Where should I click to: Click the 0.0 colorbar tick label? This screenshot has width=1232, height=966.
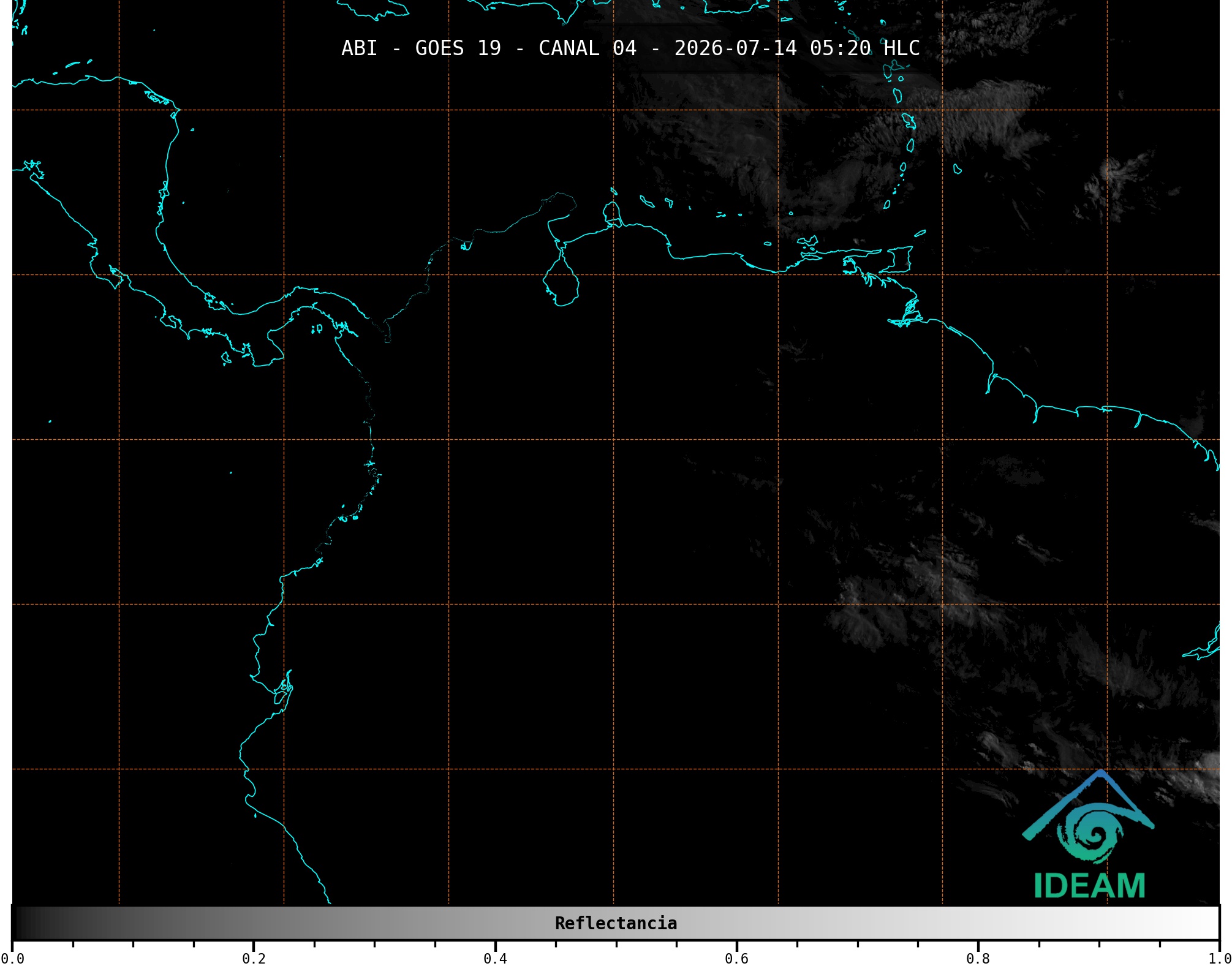12,959
